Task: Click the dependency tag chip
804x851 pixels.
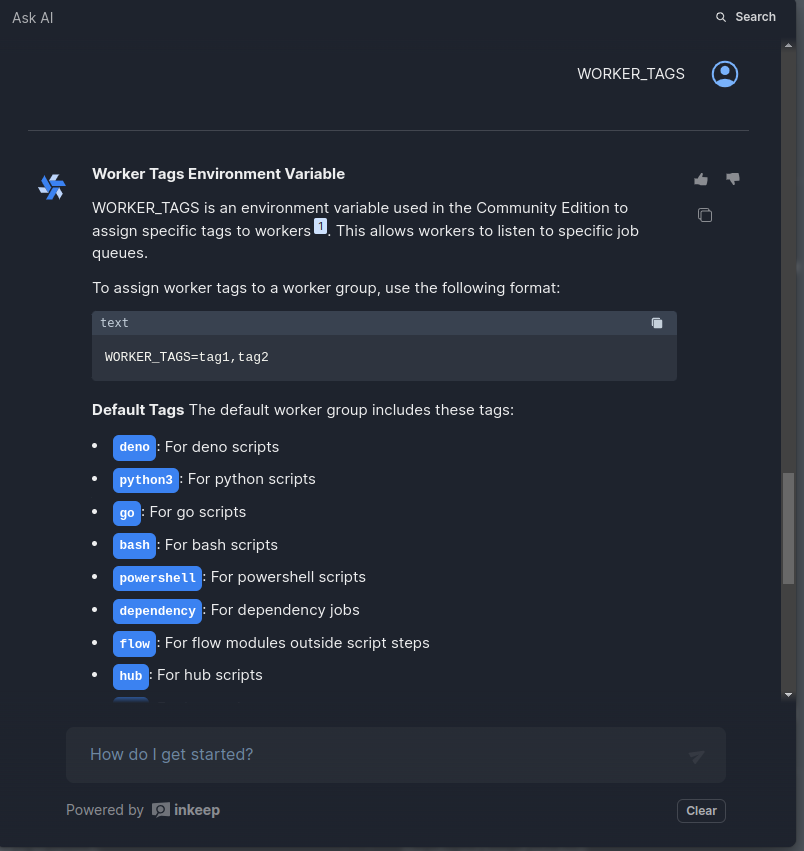Action: [157, 611]
